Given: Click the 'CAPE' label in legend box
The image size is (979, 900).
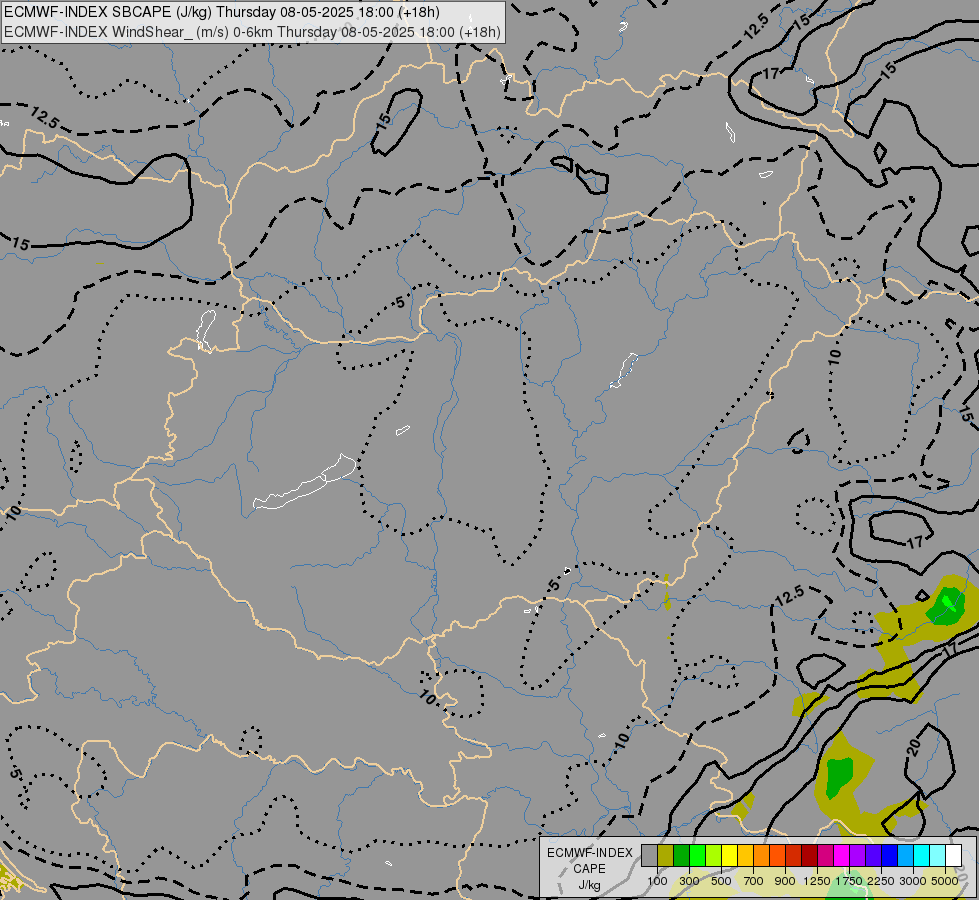Looking at the screenshot, I should point(589,869).
